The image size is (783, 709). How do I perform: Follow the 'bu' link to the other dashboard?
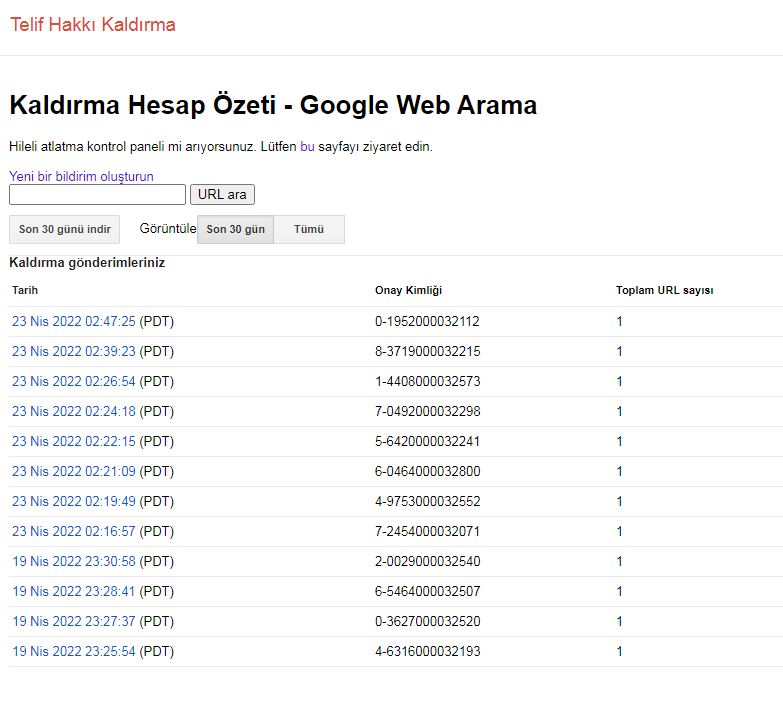click(x=307, y=146)
